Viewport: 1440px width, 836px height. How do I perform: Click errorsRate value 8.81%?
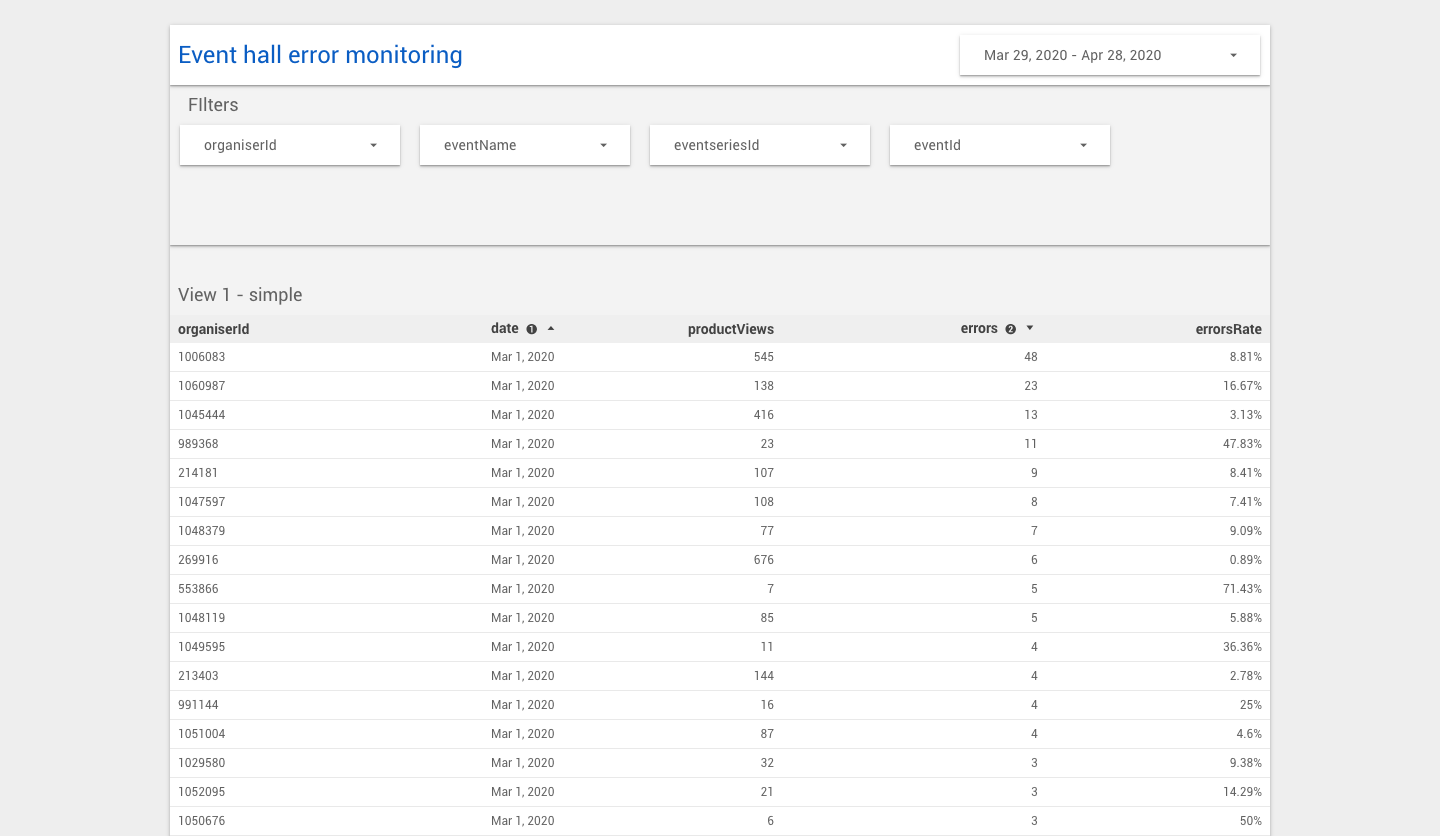click(1246, 357)
